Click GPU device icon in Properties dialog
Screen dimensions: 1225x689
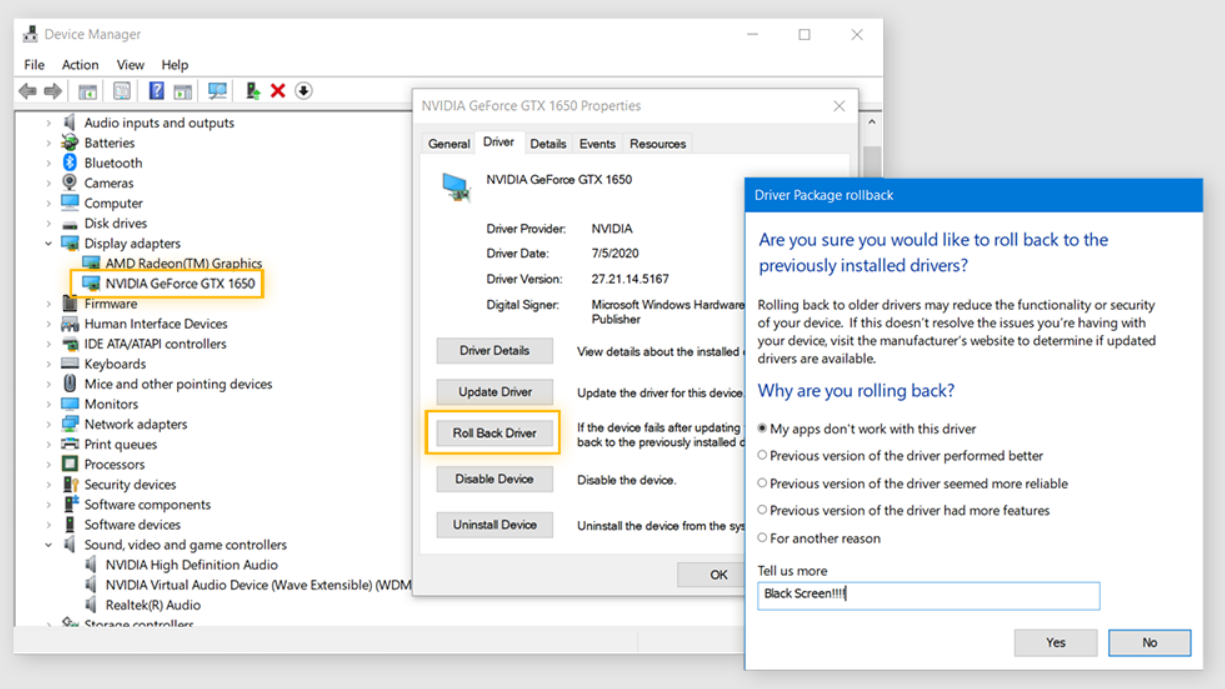point(457,187)
